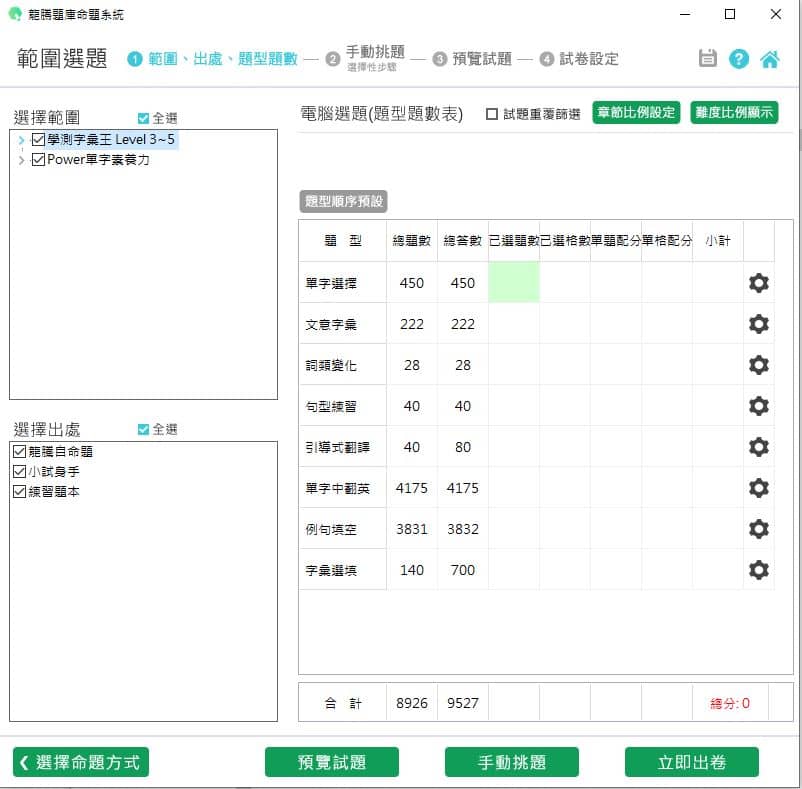Open gear settings for 例句填空 row
Screen dimensions: 802x789
(x=759, y=529)
